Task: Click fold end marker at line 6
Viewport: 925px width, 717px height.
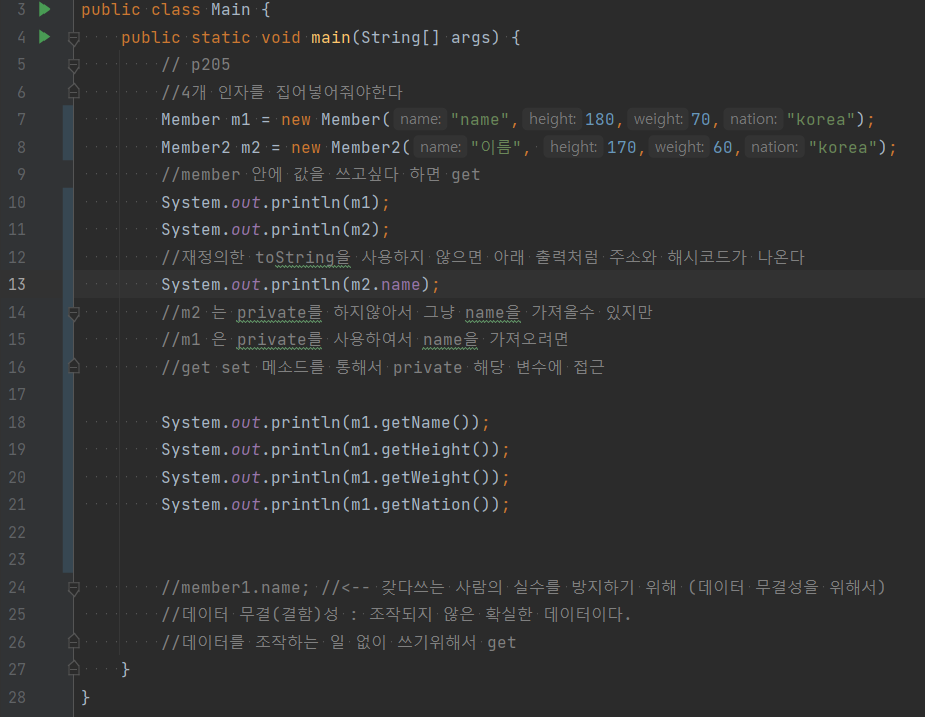Action: coord(74,91)
